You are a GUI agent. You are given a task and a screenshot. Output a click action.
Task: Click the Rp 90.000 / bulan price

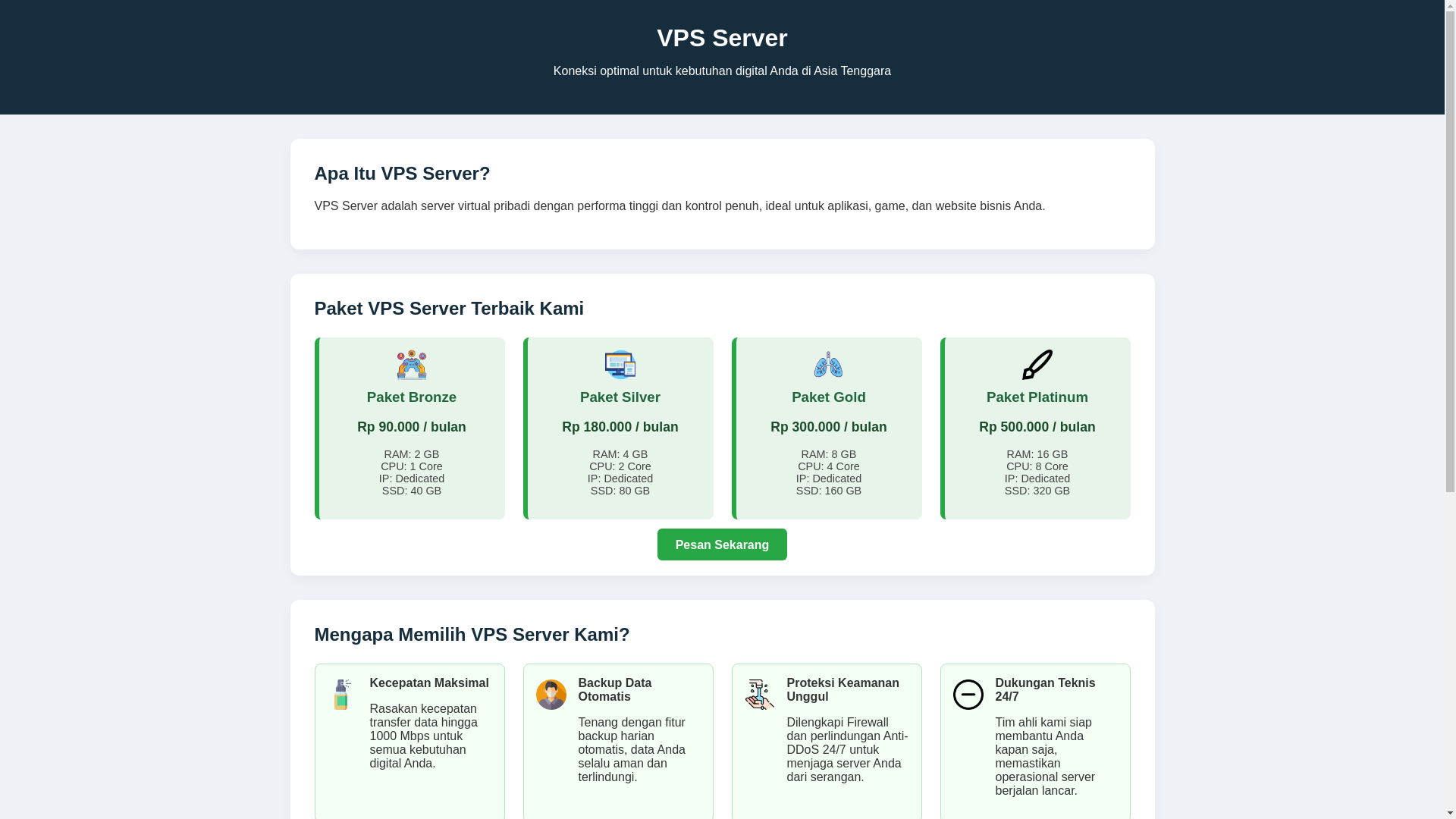[x=412, y=427]
